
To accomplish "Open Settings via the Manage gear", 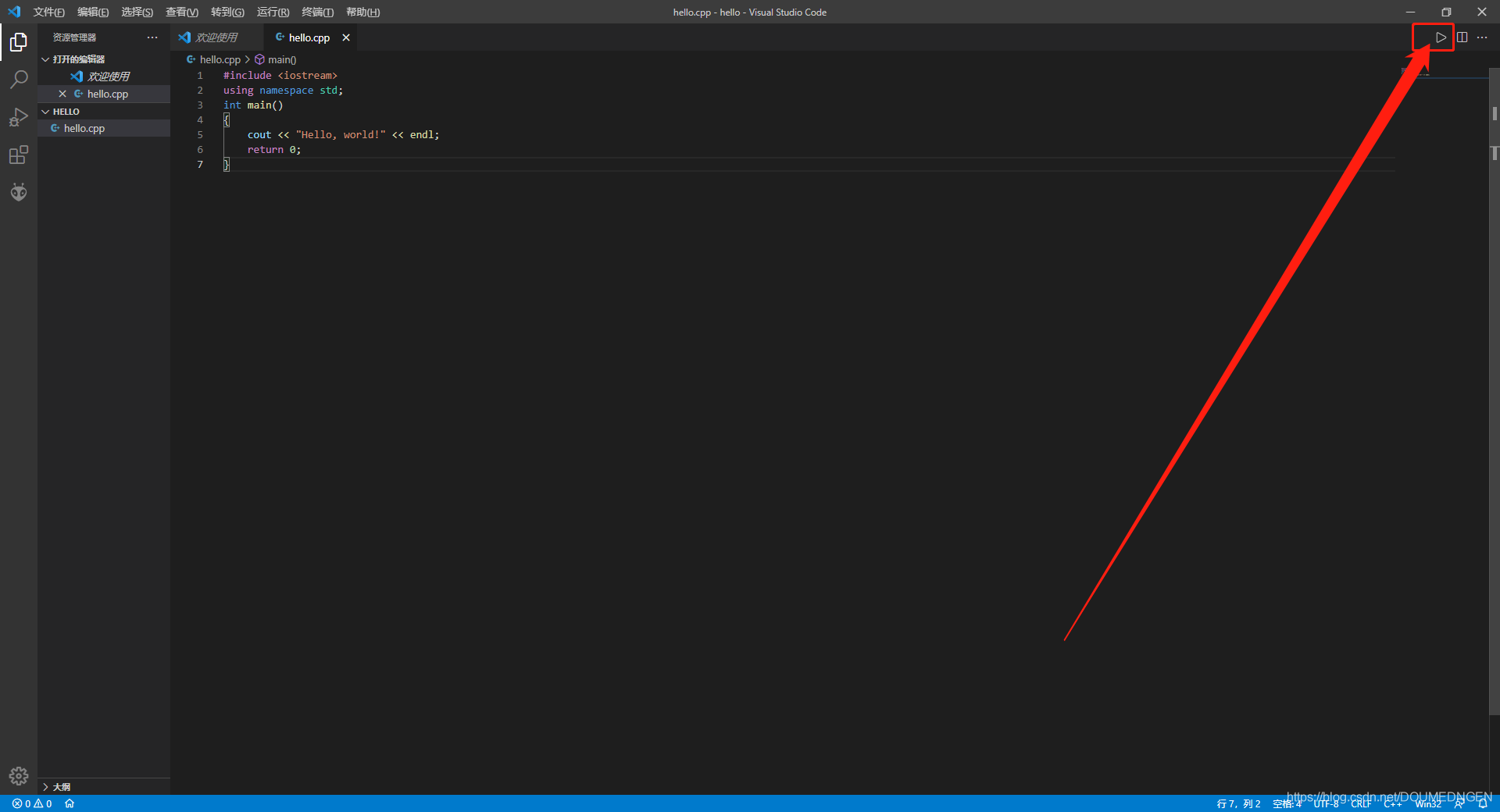I will pos(19,776).
